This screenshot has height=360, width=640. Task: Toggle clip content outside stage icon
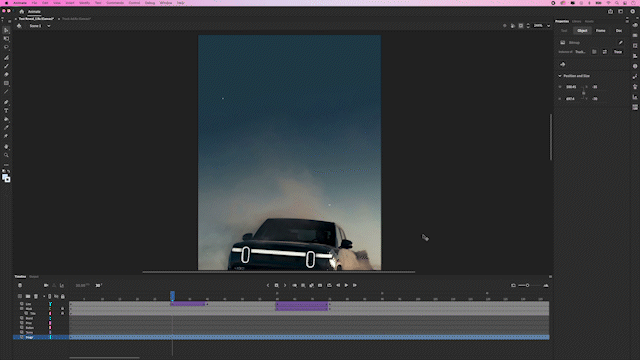point(521,26)
